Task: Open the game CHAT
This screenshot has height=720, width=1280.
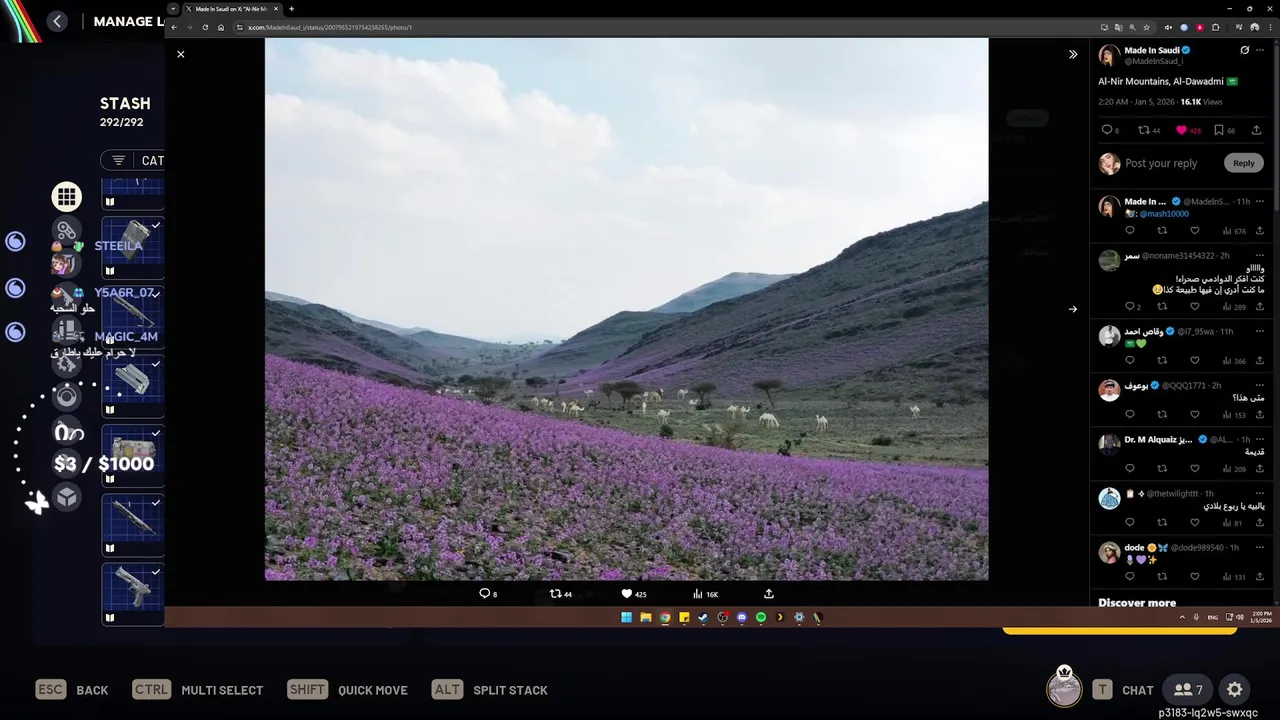Action: [x=1123, y=690]
